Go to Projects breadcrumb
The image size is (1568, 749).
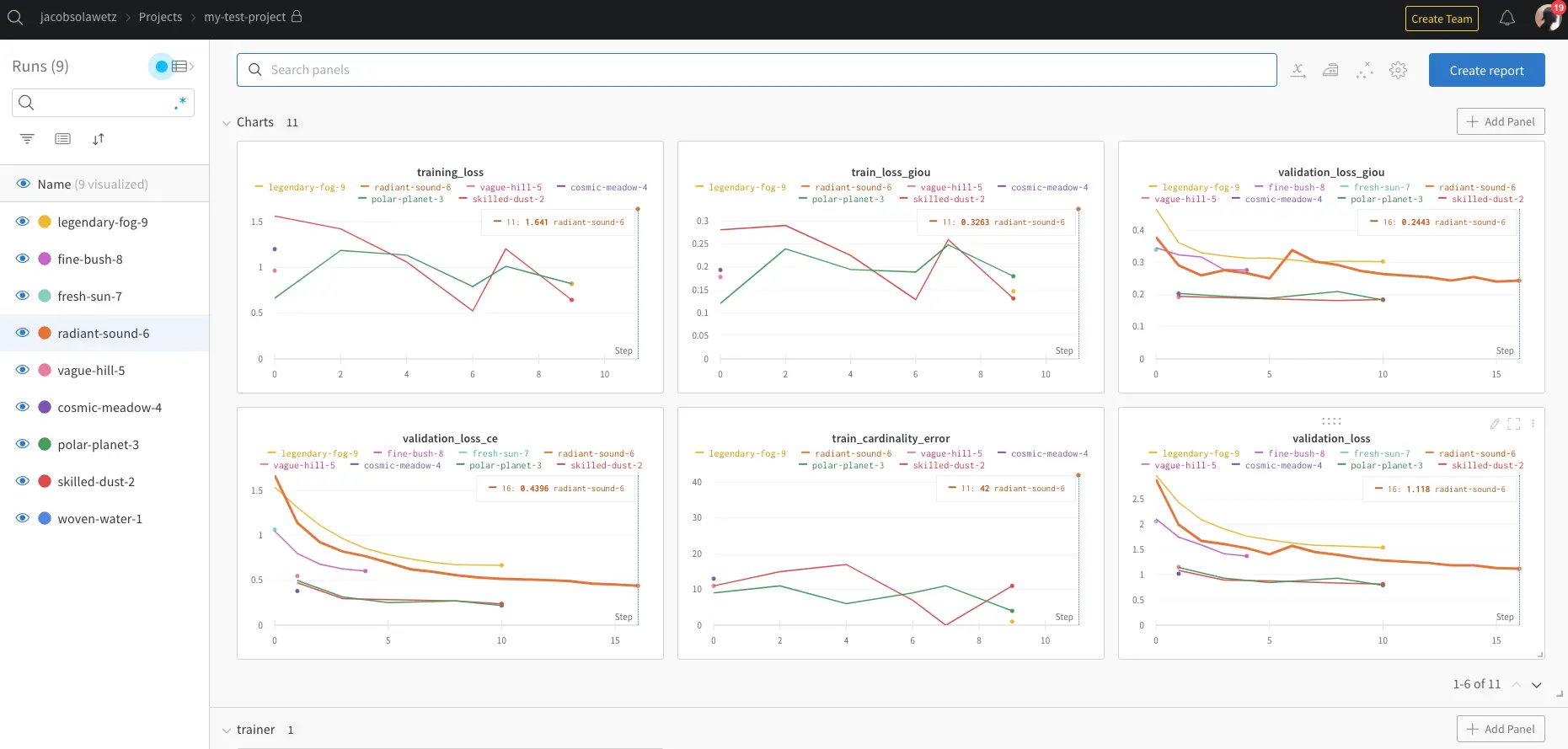[160, 17]
